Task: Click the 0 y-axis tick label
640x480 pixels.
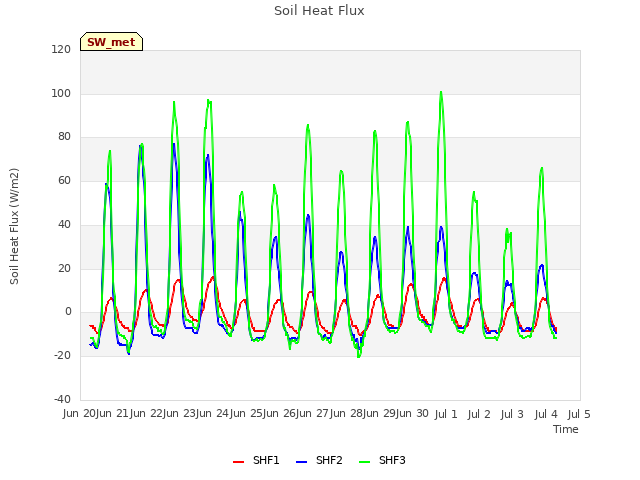Action: pos(68,312)
